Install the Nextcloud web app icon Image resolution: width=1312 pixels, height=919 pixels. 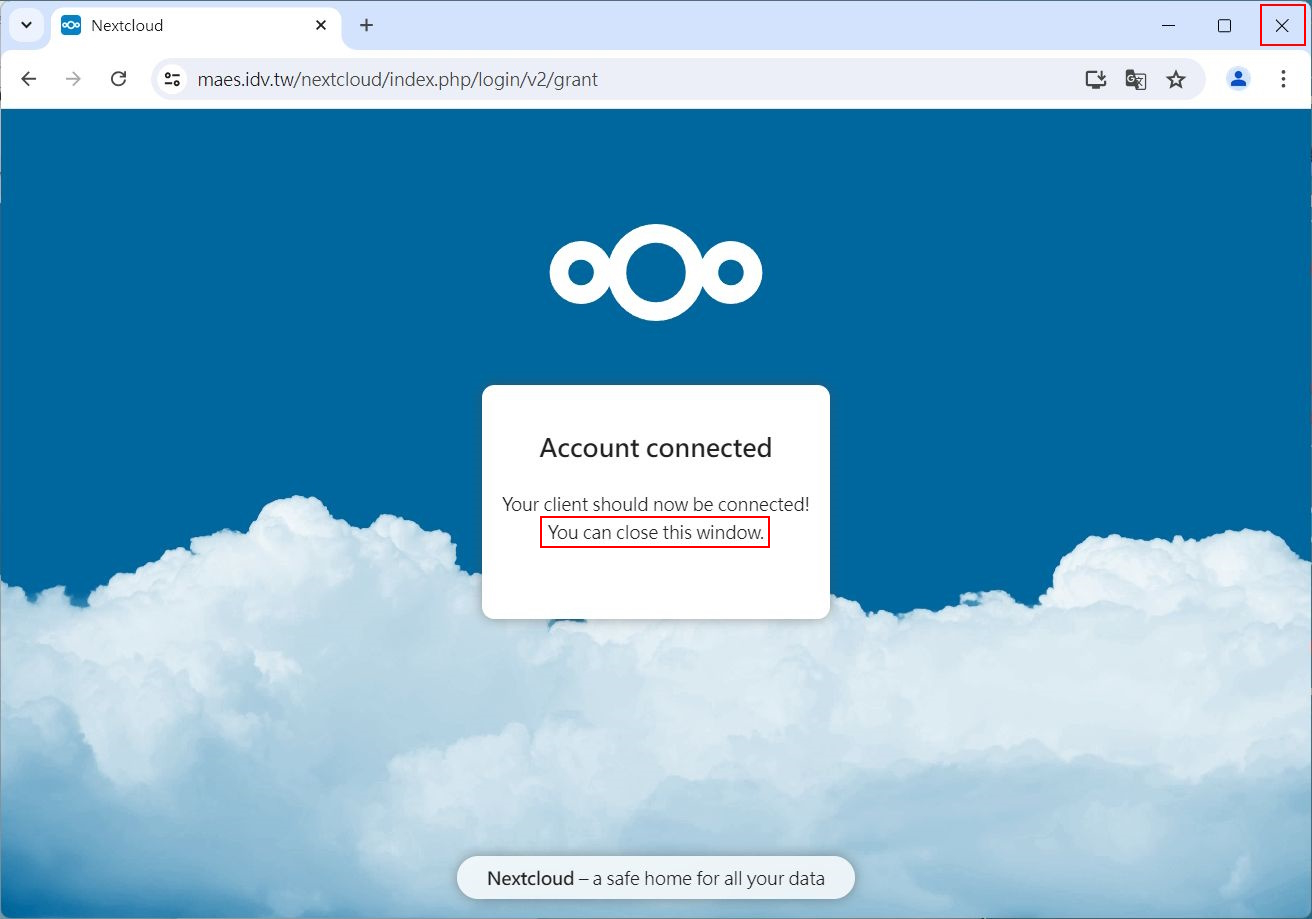point(1096,79)
